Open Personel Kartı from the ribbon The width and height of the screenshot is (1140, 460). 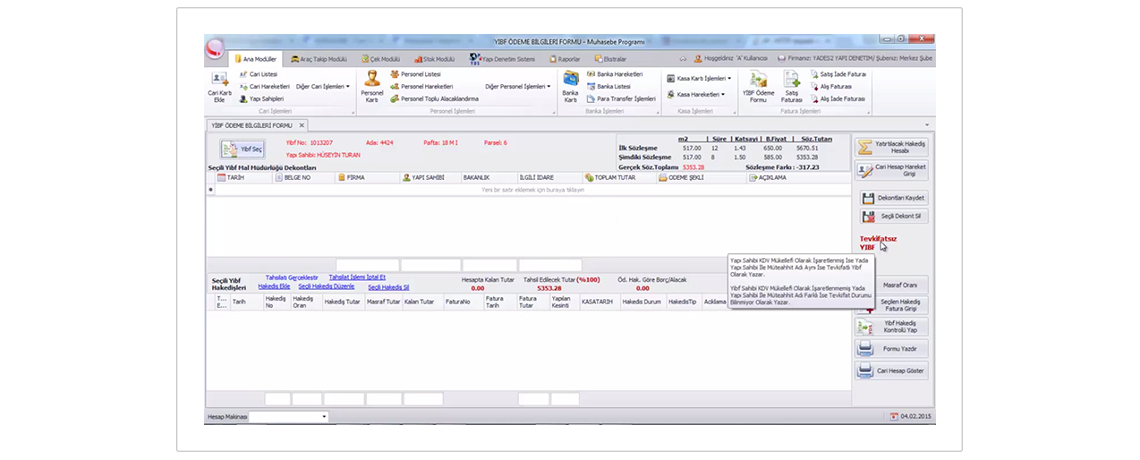tap(371, 86)
